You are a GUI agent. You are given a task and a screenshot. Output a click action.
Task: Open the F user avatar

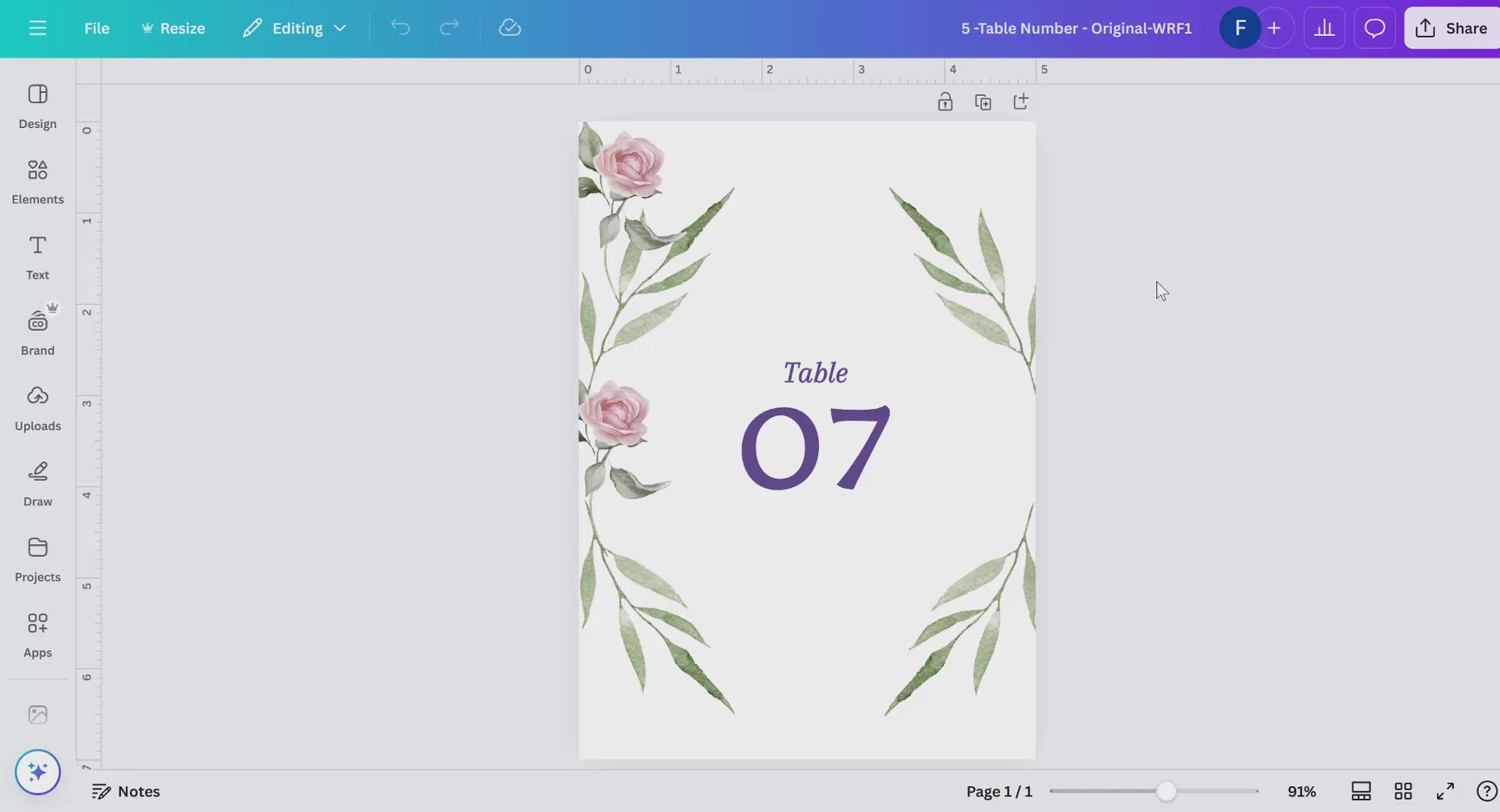click(x=1239, y=28)
